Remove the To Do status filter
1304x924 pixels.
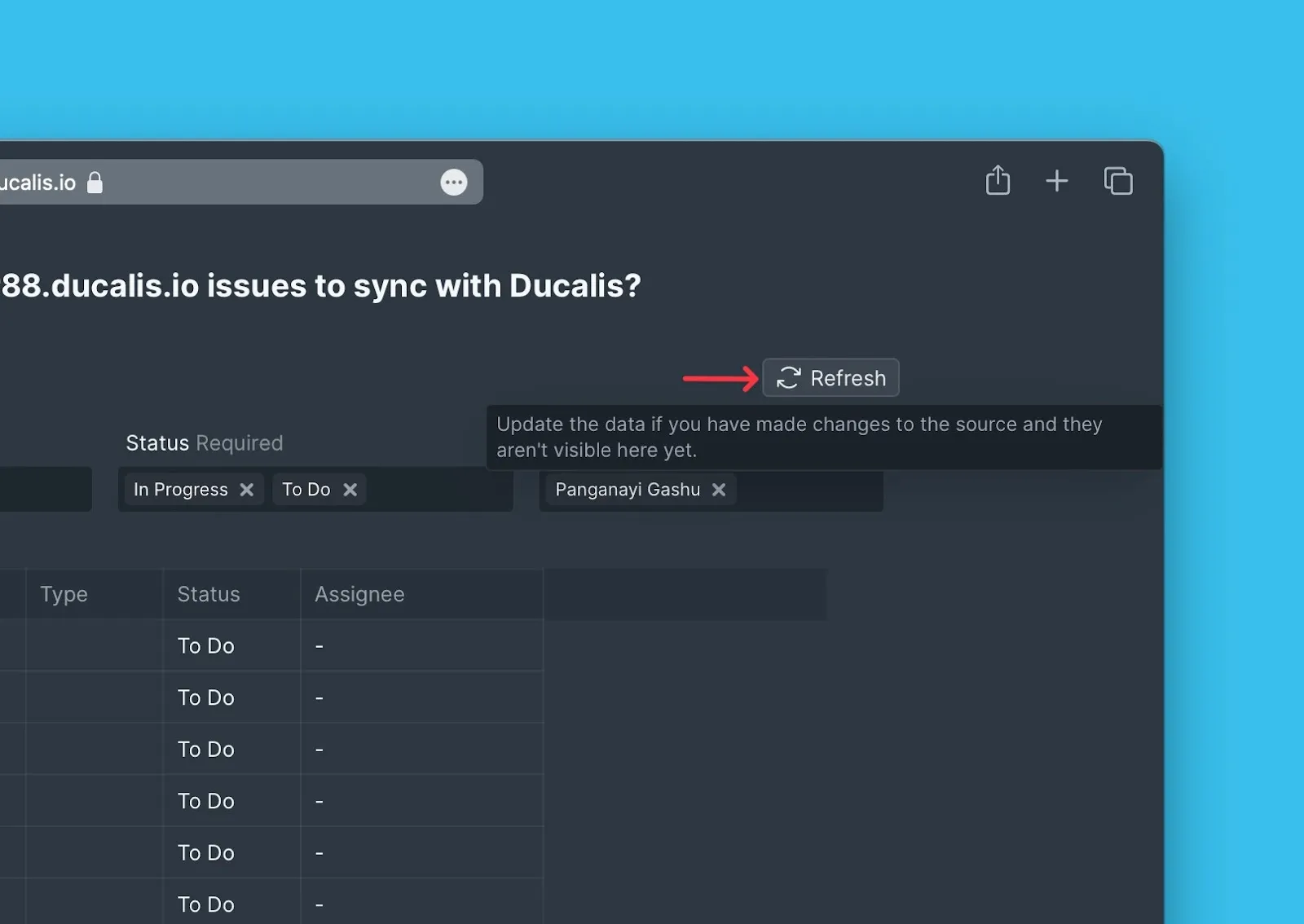[x=350, y=490]
